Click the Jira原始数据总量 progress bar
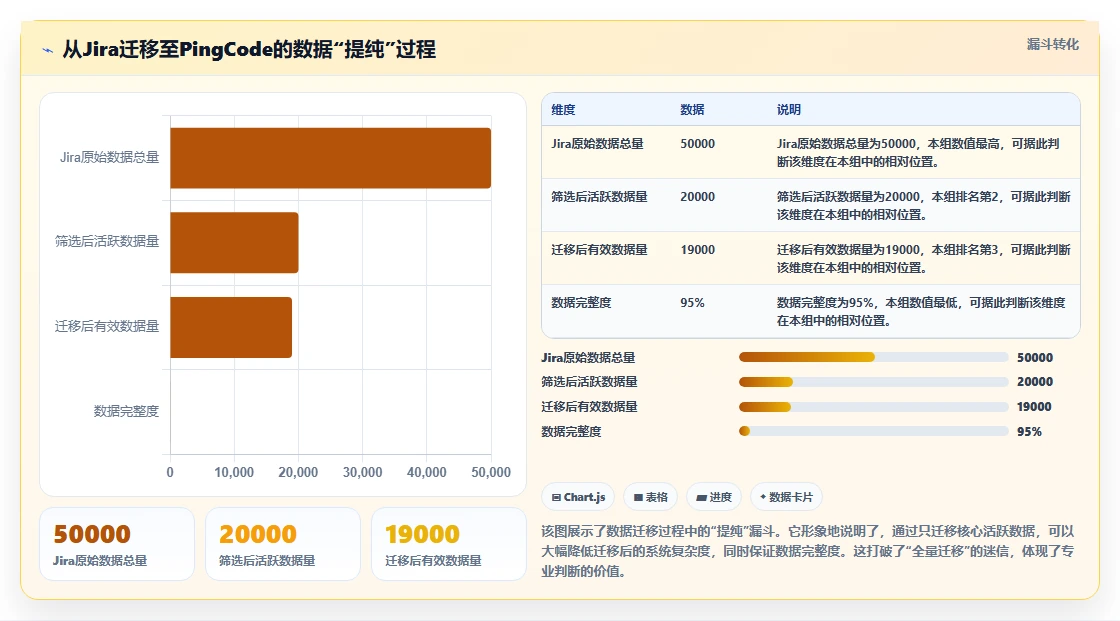 (873, 357)
